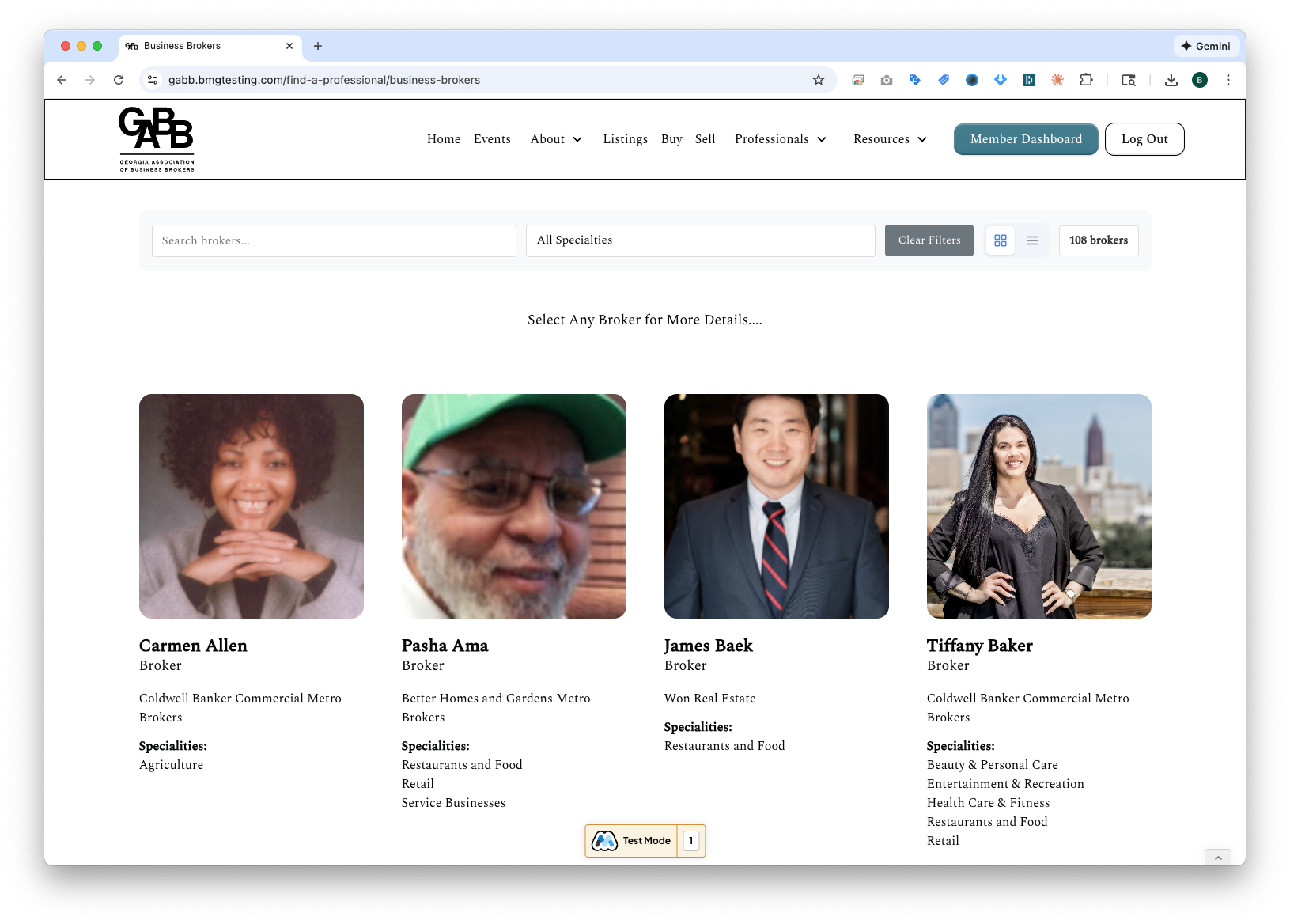Click Won Real Estate text

(x=710, y=699)
